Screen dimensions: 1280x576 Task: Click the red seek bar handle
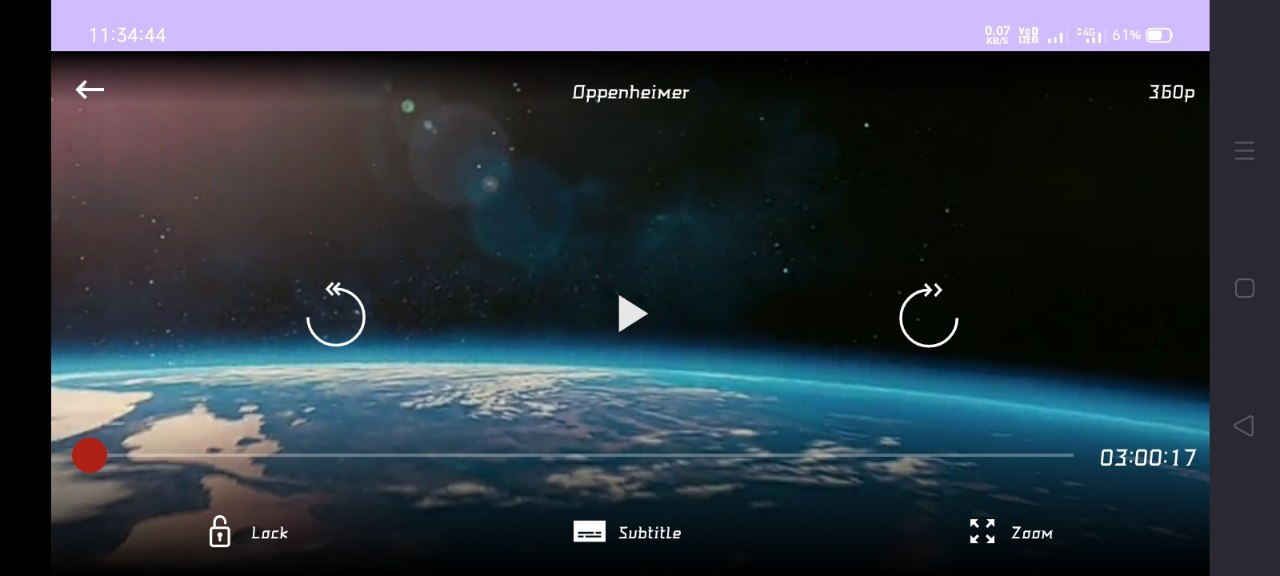pos(90,455)
